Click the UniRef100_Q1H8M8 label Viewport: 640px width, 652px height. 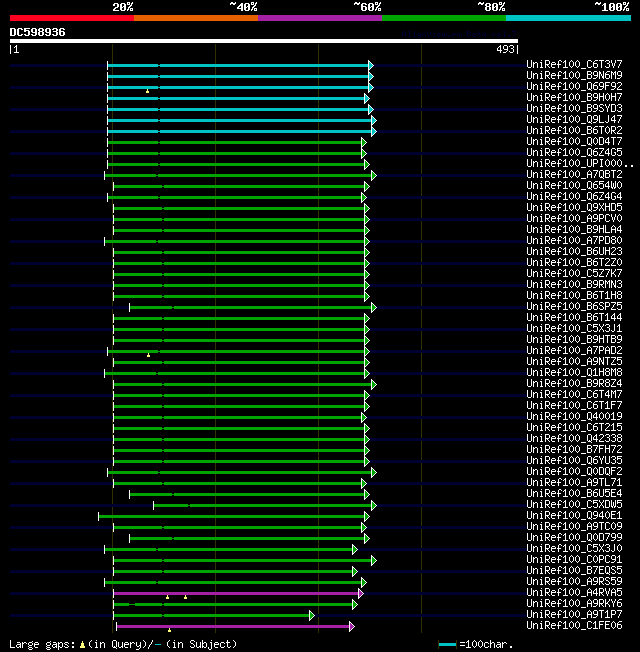pyautogui.click(x=574, y=372)
